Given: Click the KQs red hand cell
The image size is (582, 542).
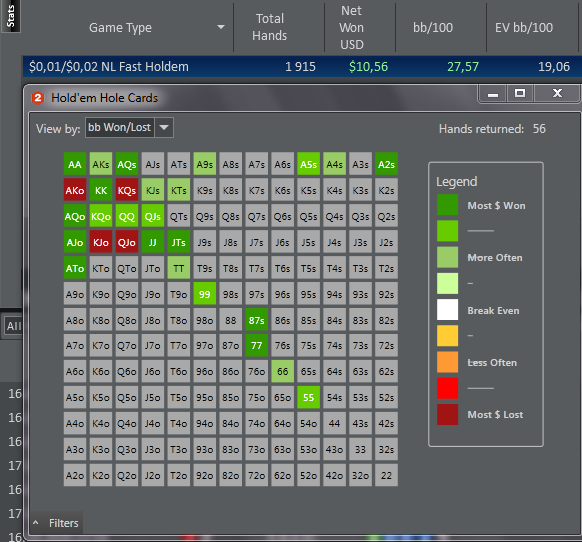Looking at the screenshot, I should pyautogui.click(x=127, y=190).
